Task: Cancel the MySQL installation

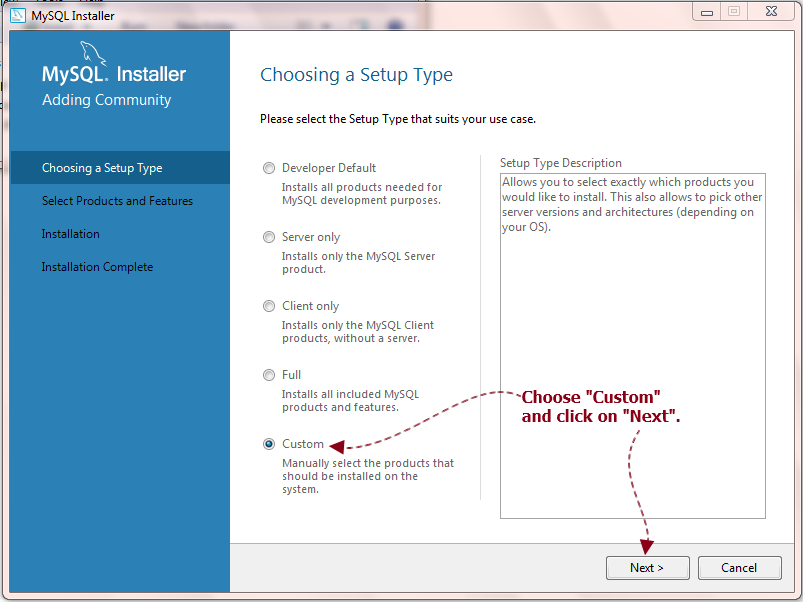Action: tap(739, 568)
